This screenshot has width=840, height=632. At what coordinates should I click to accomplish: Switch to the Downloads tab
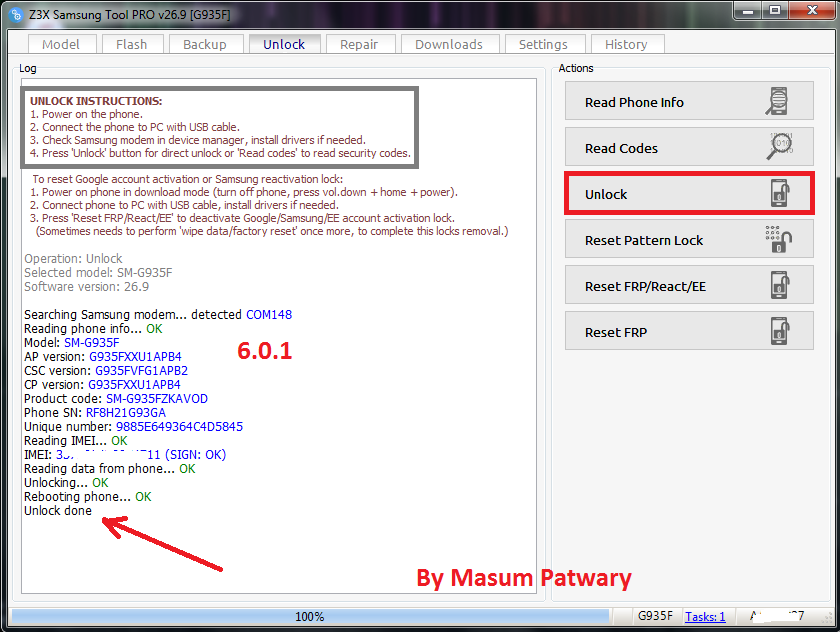coord(449,44)
